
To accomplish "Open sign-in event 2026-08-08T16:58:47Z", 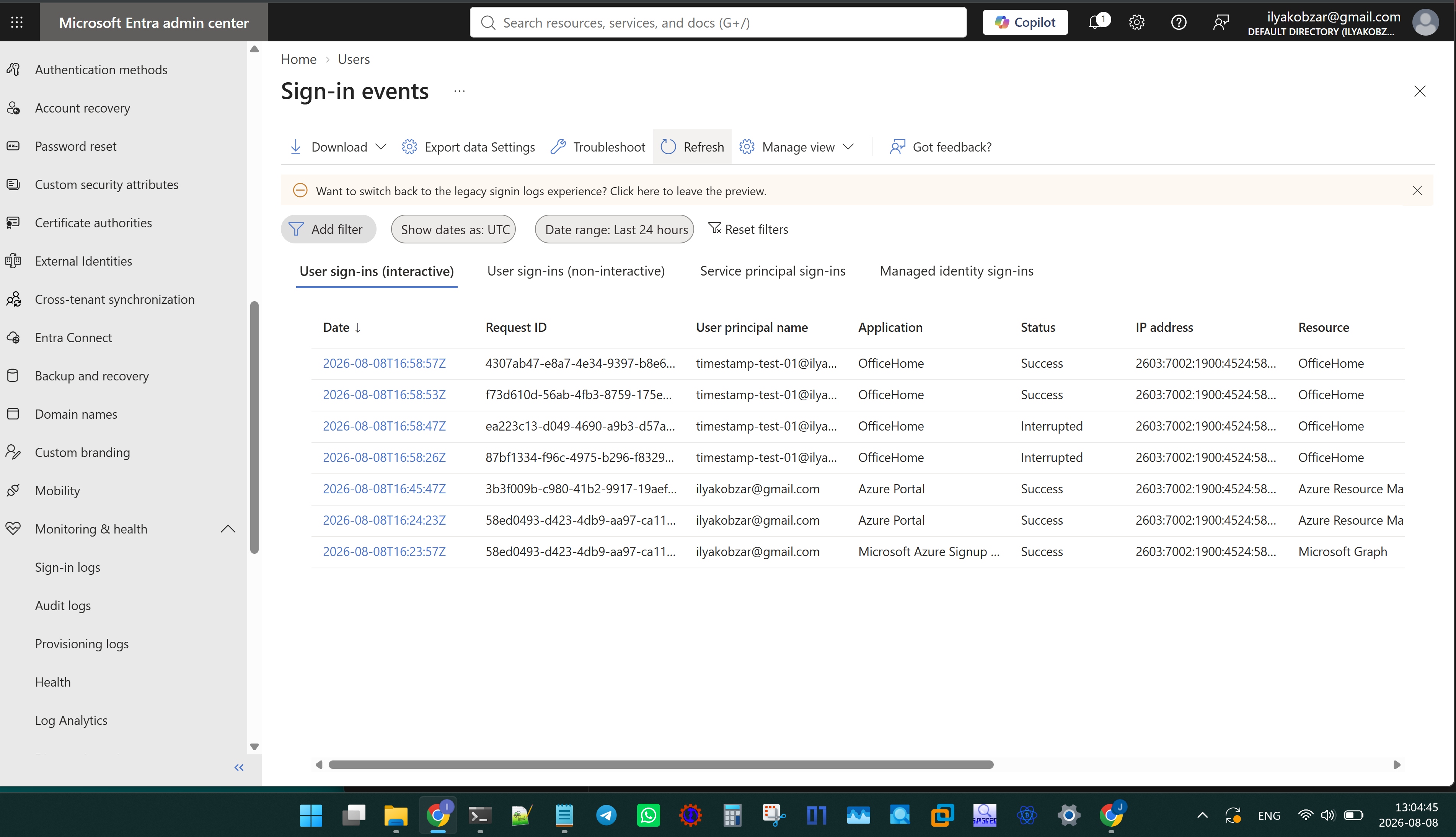I will click(385, 426).
